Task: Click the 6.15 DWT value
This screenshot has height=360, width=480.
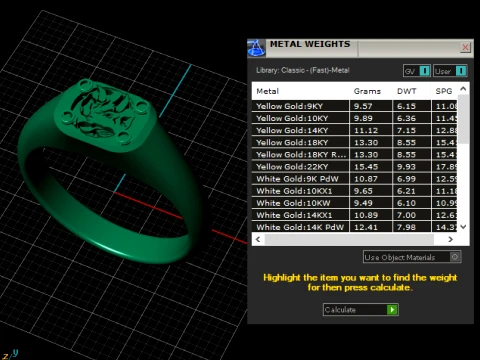Action: click(406, 106)
